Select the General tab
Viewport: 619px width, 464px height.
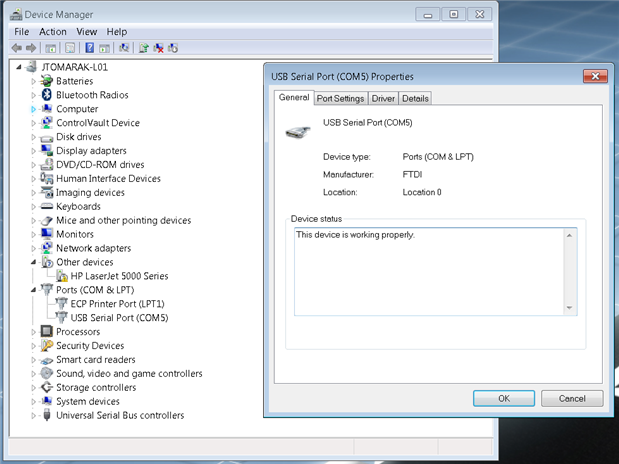tap(294, 98)
